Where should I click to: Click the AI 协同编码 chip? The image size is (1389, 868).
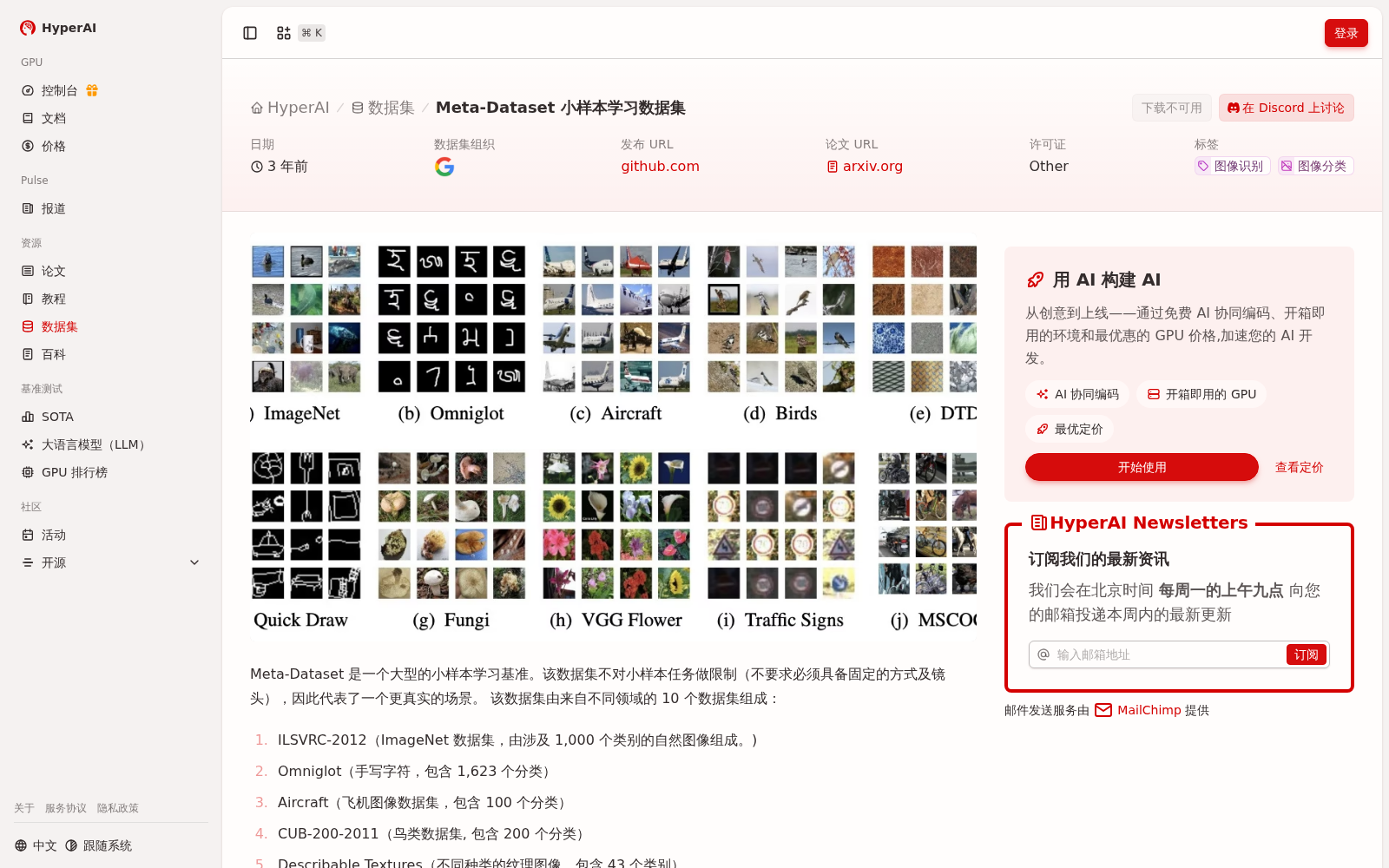coord(1077,394)
